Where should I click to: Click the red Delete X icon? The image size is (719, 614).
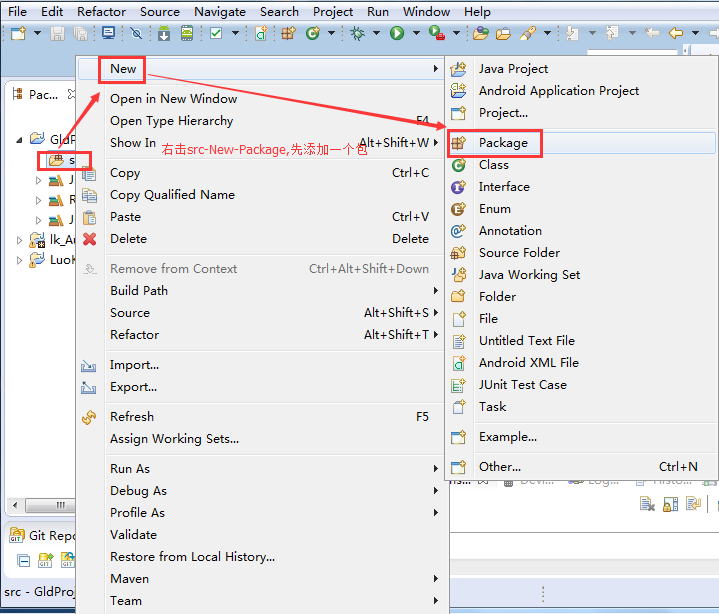[x=89, y=239]
